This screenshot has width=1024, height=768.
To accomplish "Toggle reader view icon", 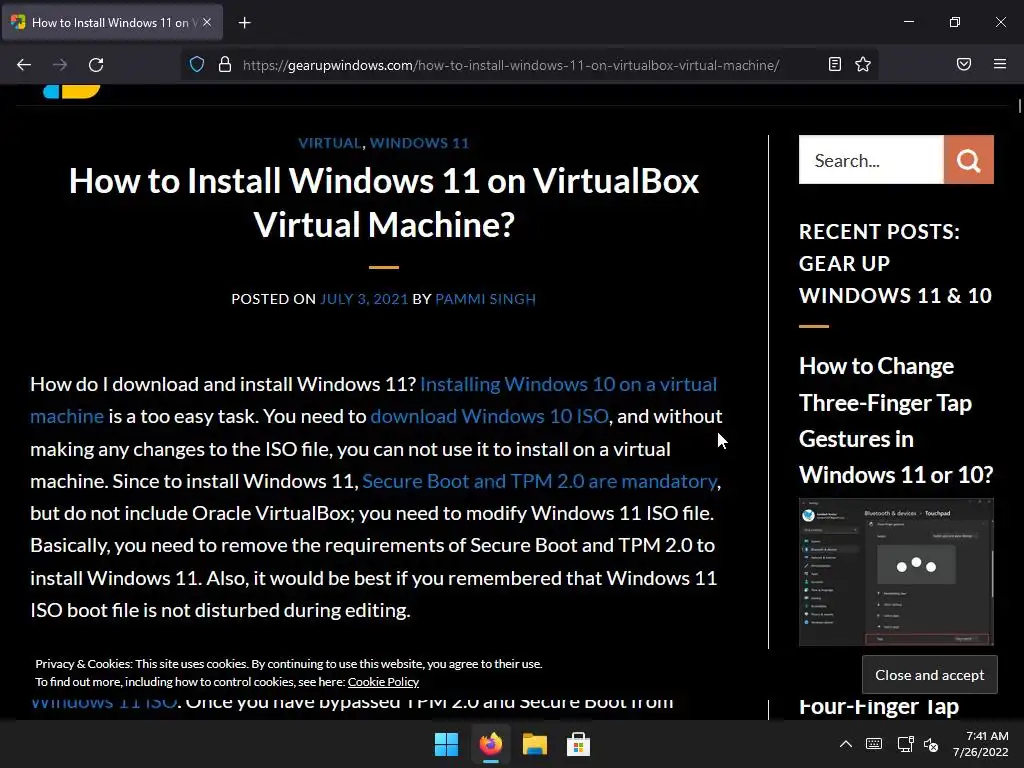I will click(835, 64).
